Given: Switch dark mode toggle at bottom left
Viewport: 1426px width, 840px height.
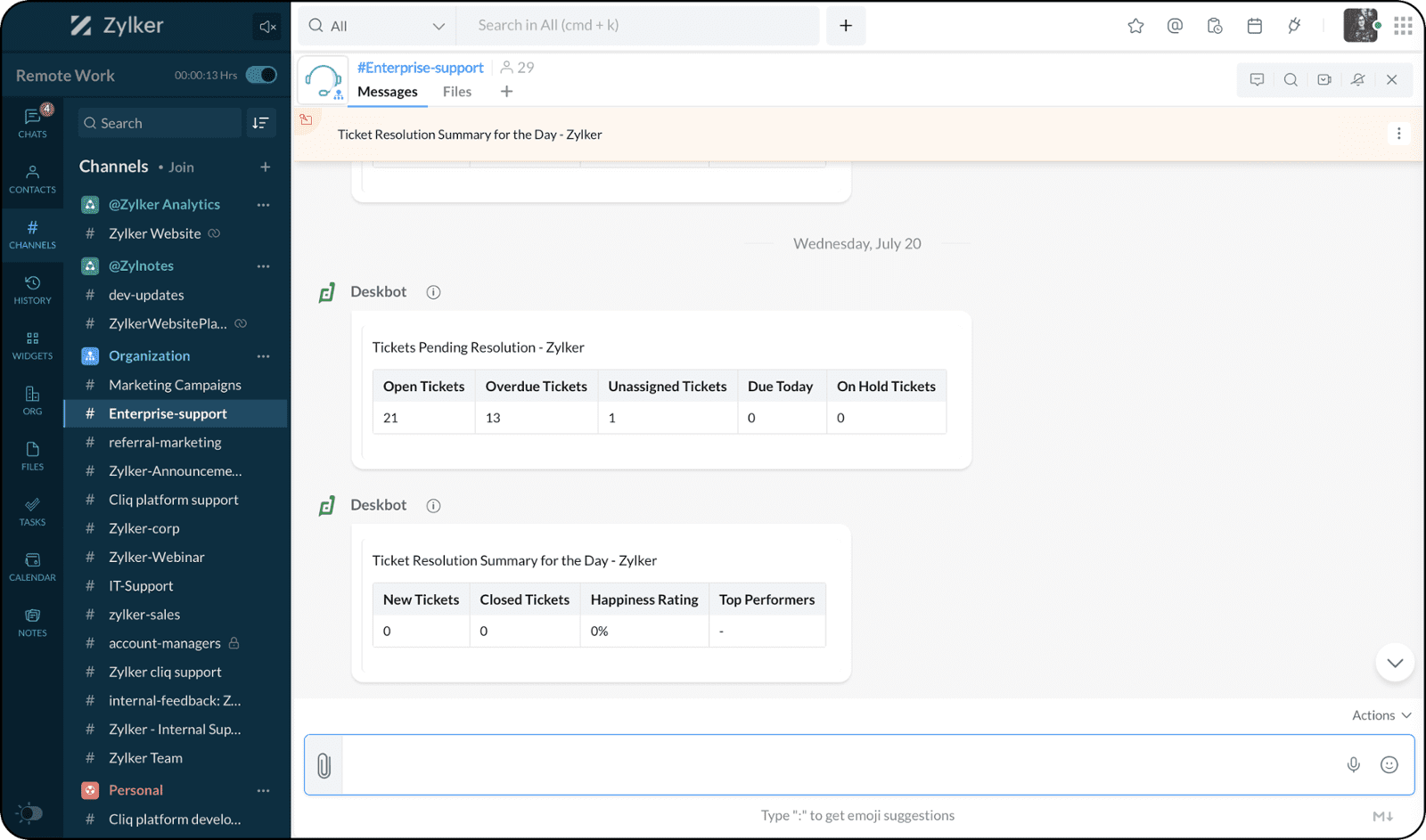Looking at the screenshot, I should click(x=29, y=812).
